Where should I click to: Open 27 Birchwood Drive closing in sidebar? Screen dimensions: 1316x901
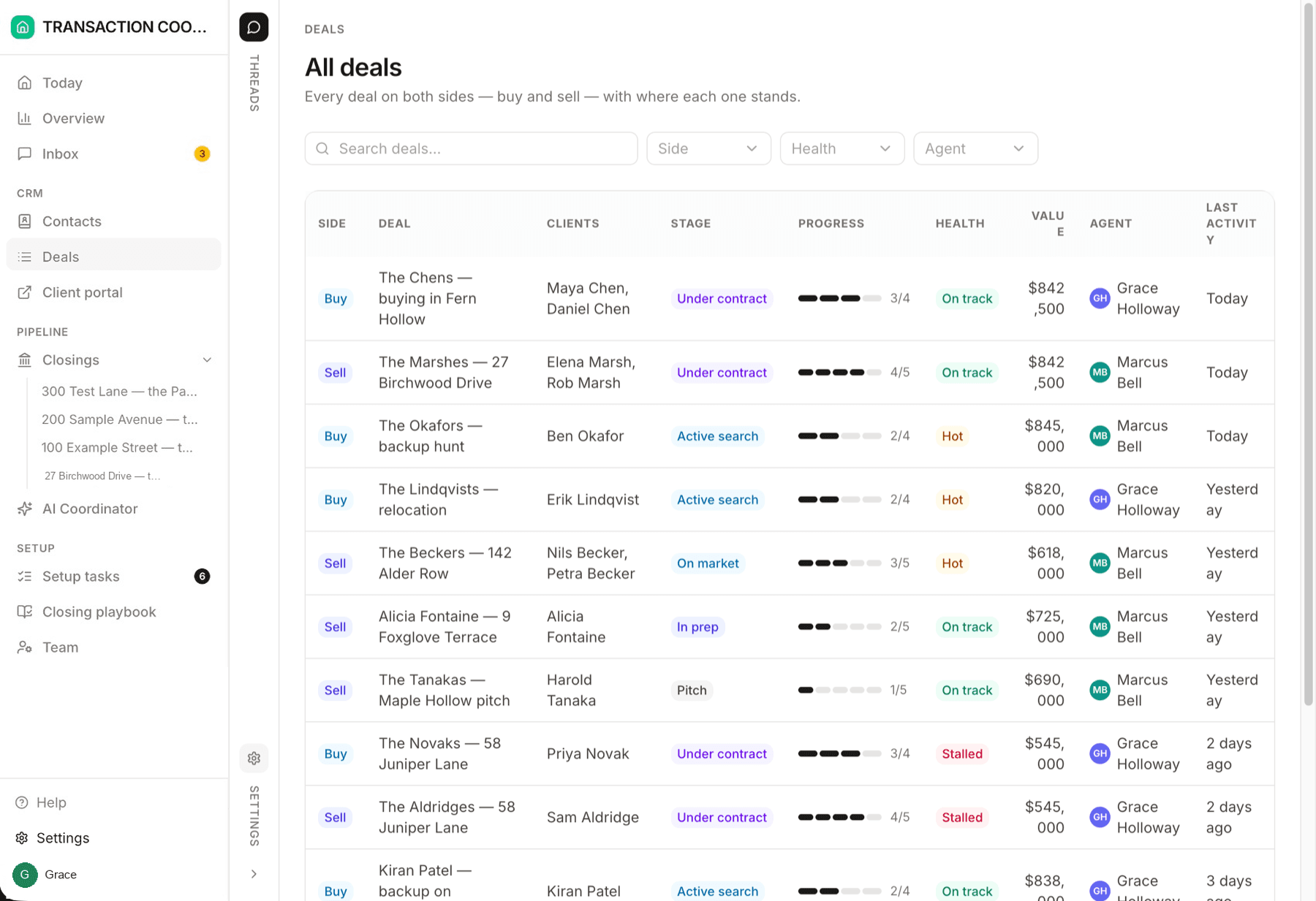102,476
